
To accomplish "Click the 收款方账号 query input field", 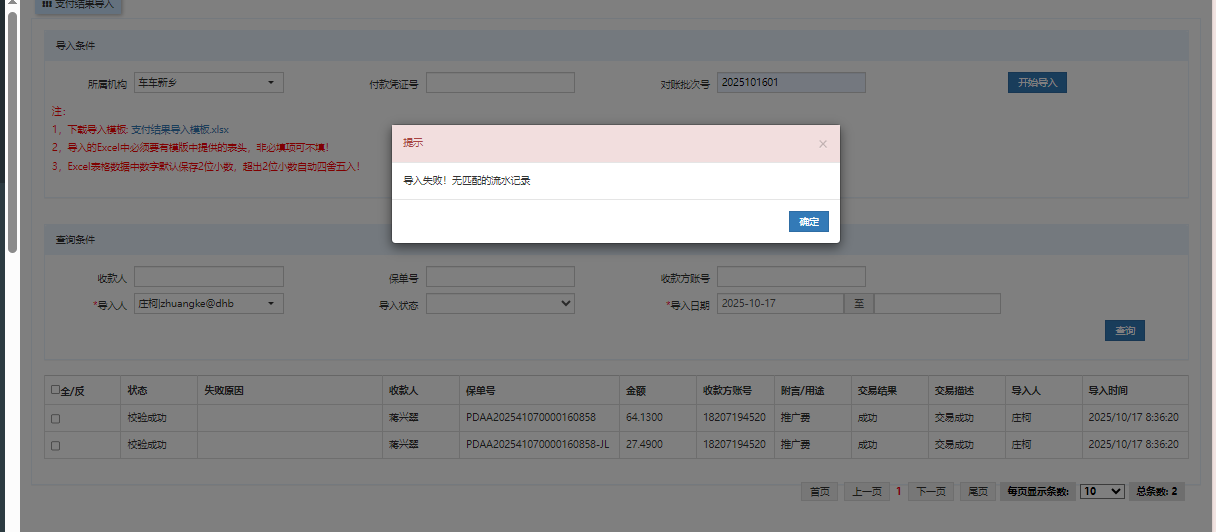I will click(x=791, y=276).
